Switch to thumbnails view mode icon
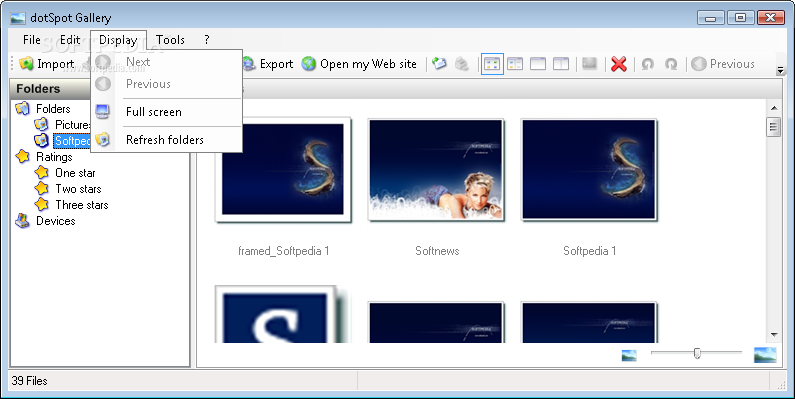 coord(492,64)
